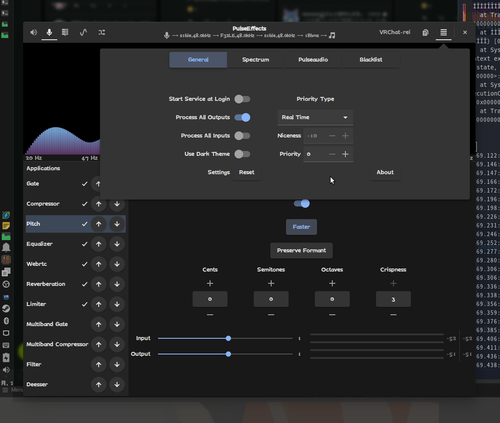
Task: Open the VRChat-rel preset button
Action: (x=395, y=32)
